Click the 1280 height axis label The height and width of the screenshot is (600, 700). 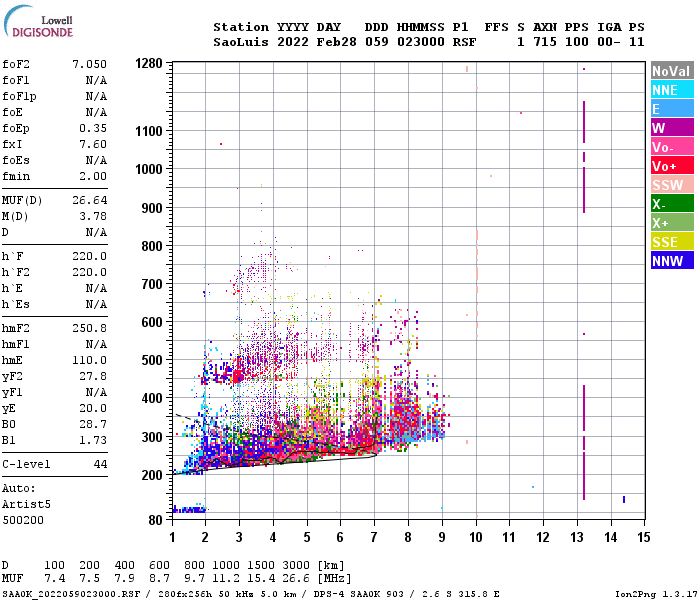(x=149, y=63)
